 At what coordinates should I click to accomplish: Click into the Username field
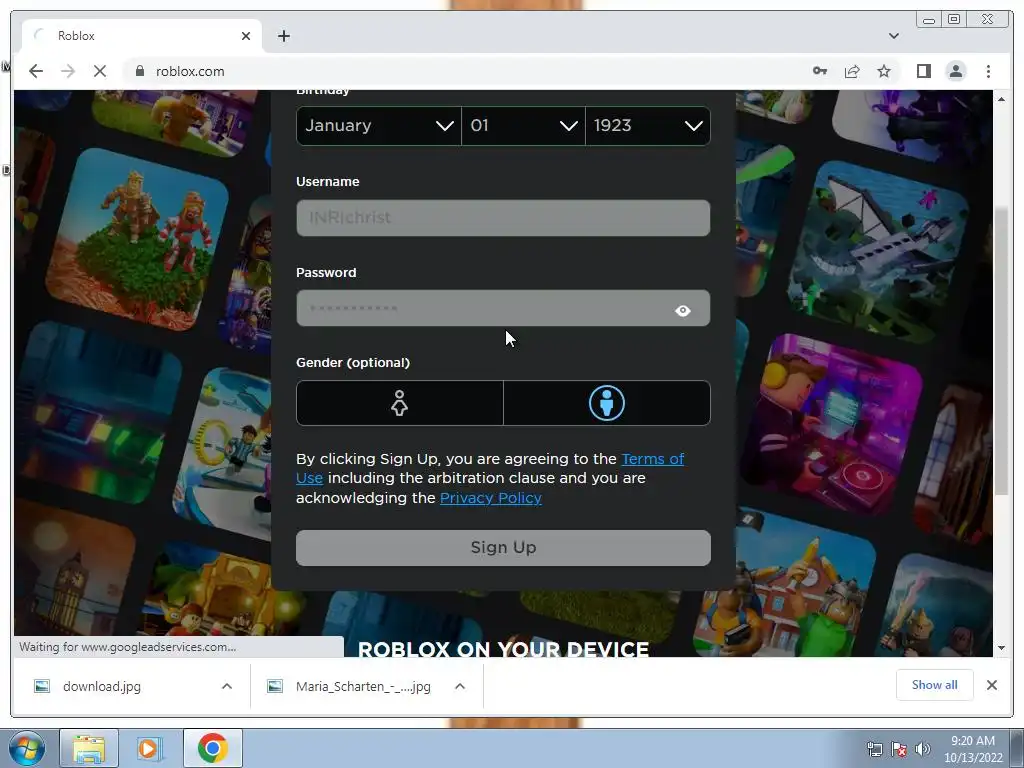point(503,217)
